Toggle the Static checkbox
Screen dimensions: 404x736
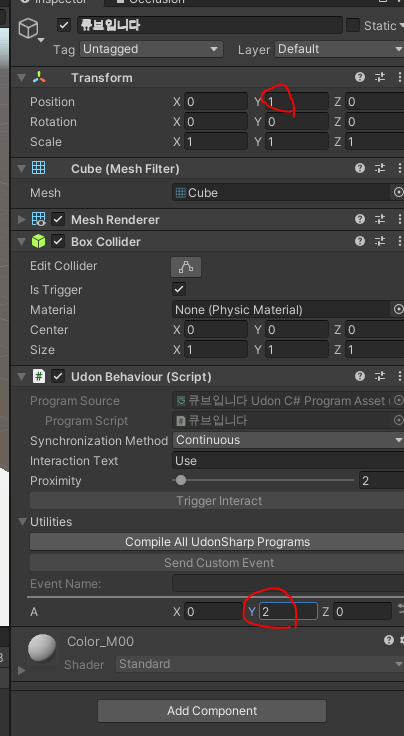point(353,25)
